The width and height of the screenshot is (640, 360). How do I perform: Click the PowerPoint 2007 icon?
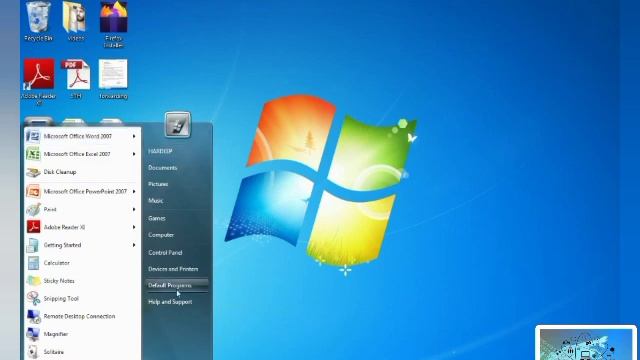[33, 191]
